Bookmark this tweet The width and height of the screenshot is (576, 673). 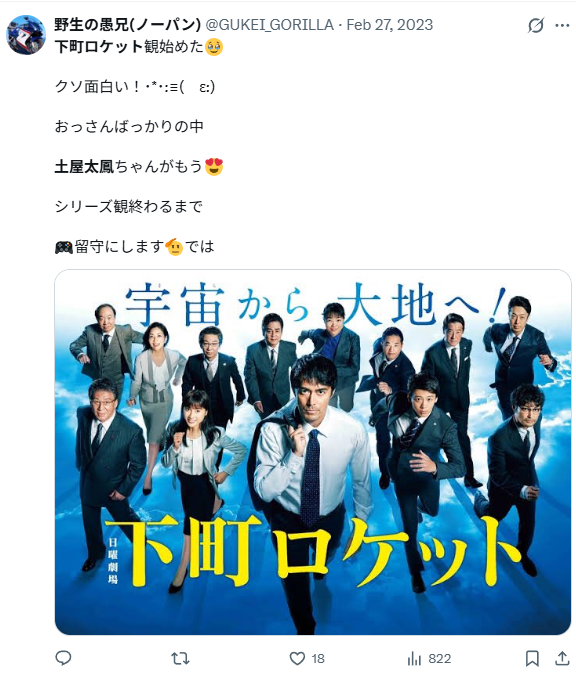click(532, 658)
